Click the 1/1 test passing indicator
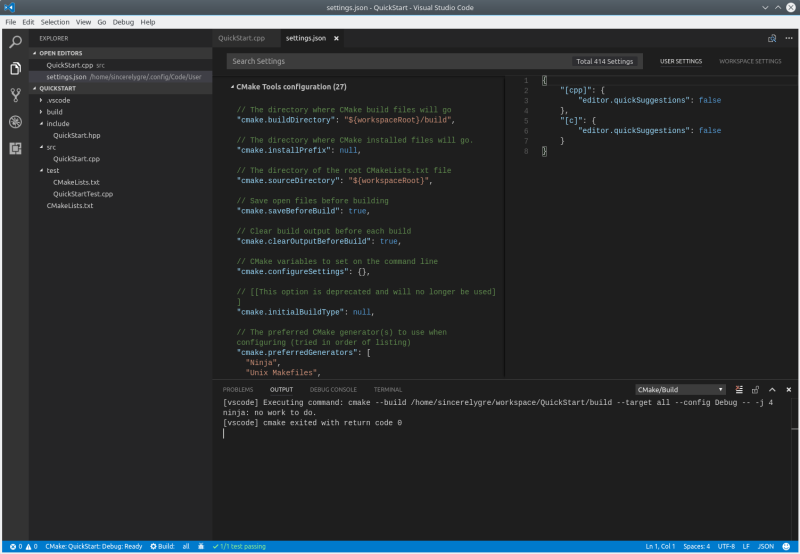This screenshot has height=554, width=800. click(239, 546)
